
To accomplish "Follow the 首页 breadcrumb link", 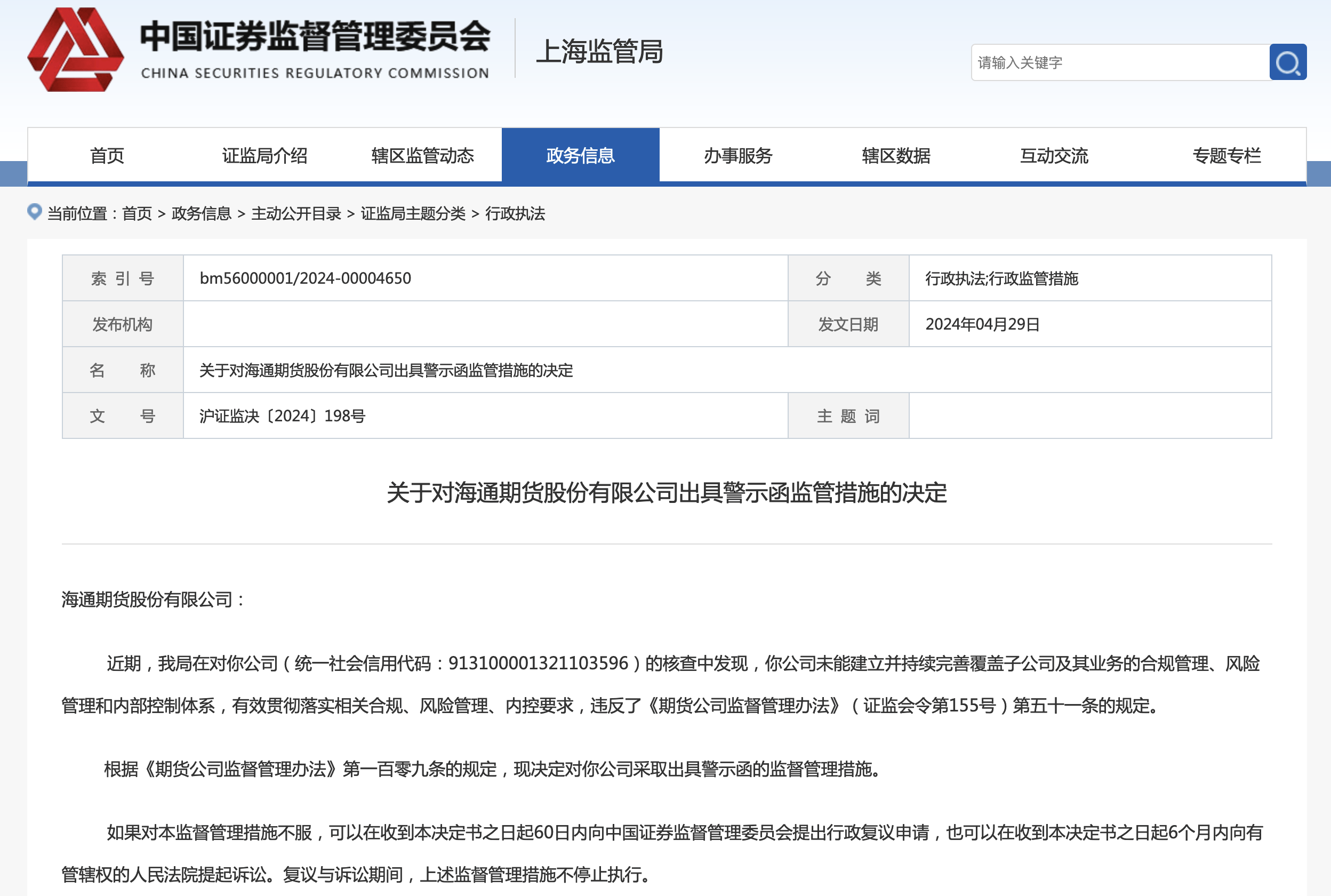I will [x=137, y=214].
